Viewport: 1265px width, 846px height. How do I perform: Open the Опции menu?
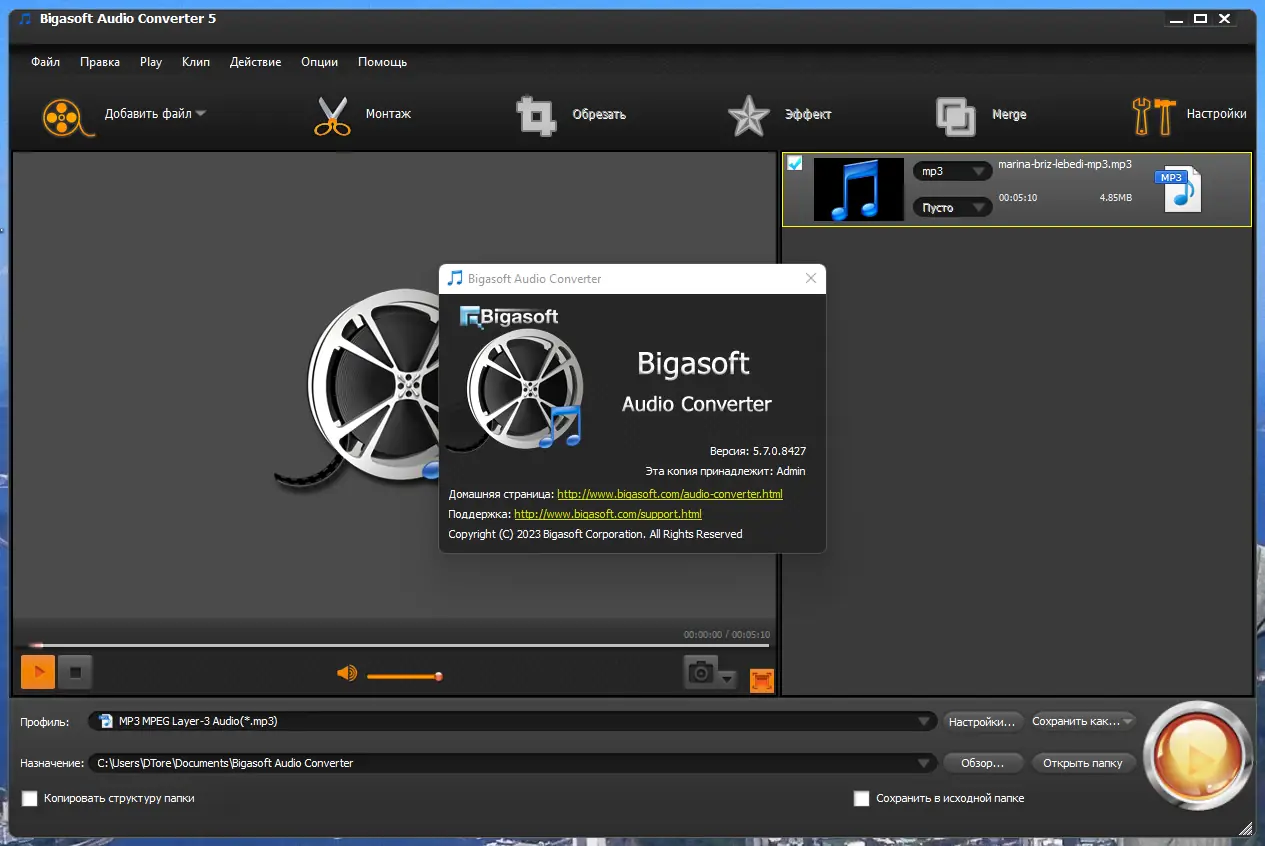[x=319, y=62]
